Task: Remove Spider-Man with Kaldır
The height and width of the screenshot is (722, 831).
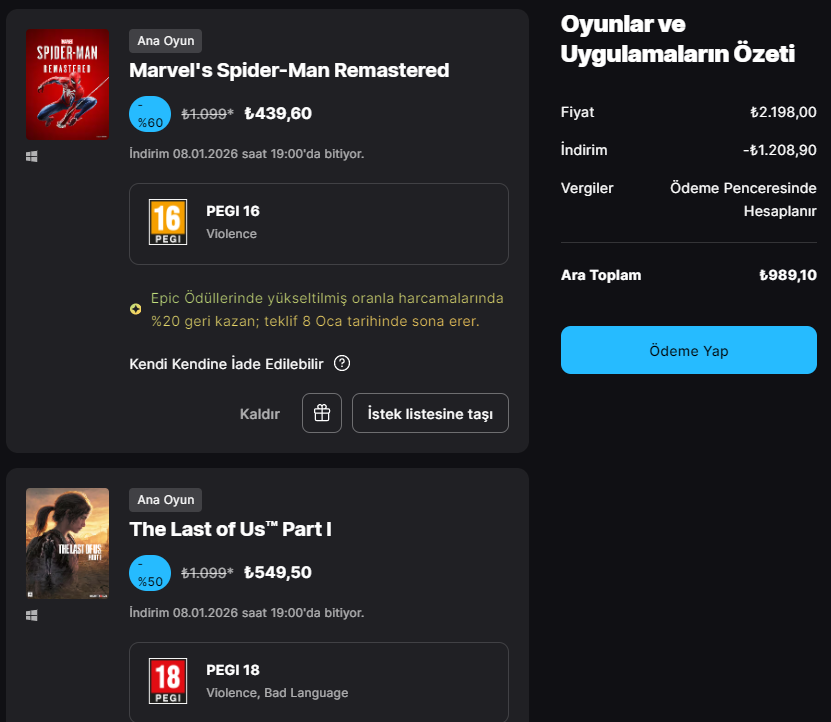Action: pyautogui.click(x=260, y=414)
